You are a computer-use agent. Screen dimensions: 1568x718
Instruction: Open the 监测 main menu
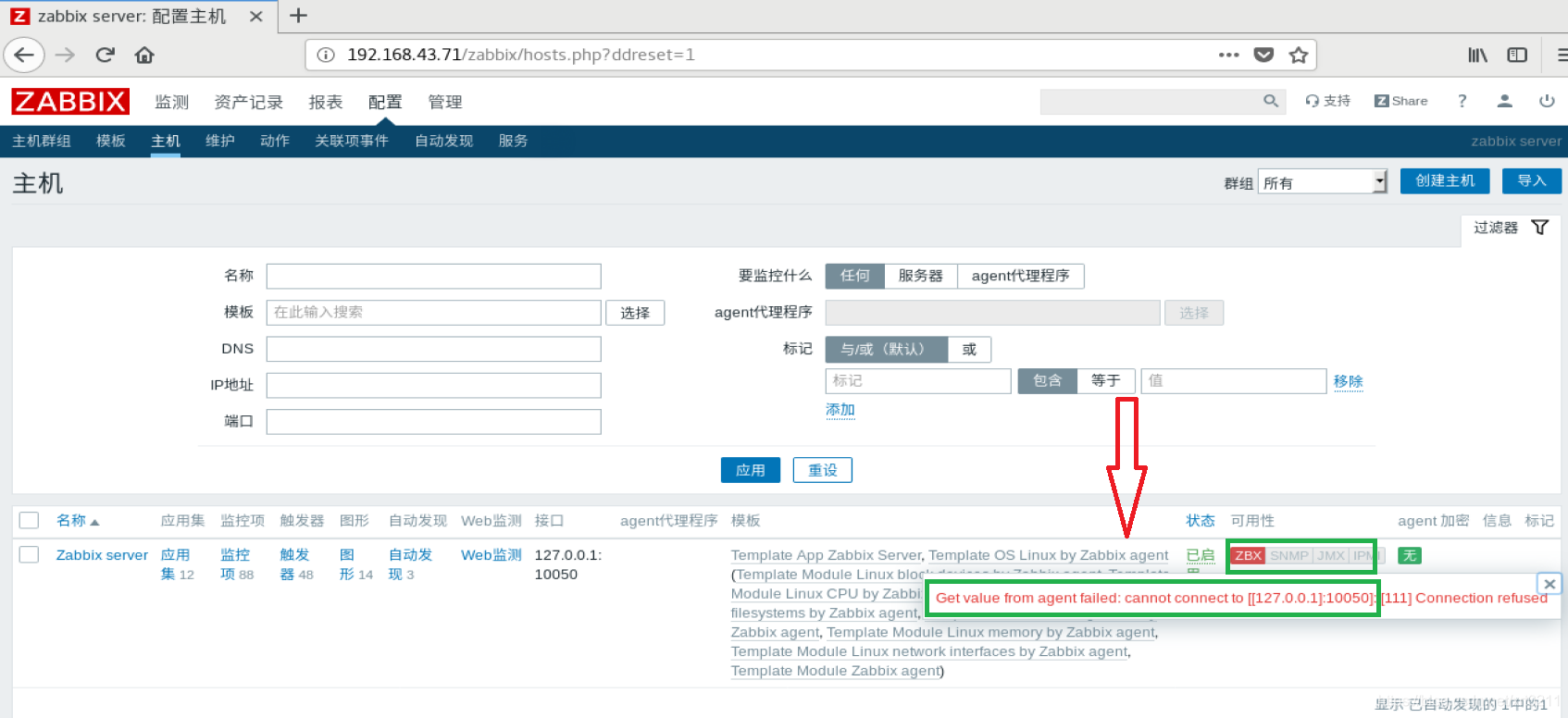point(171,102)
